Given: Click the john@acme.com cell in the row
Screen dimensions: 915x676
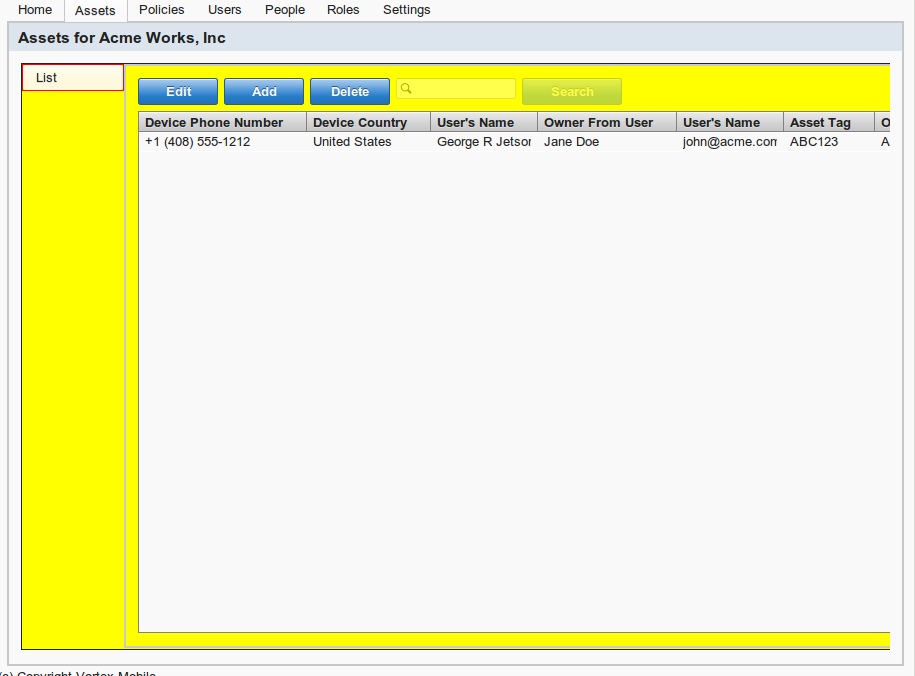Looking at the screenshot, I should 729,142.
